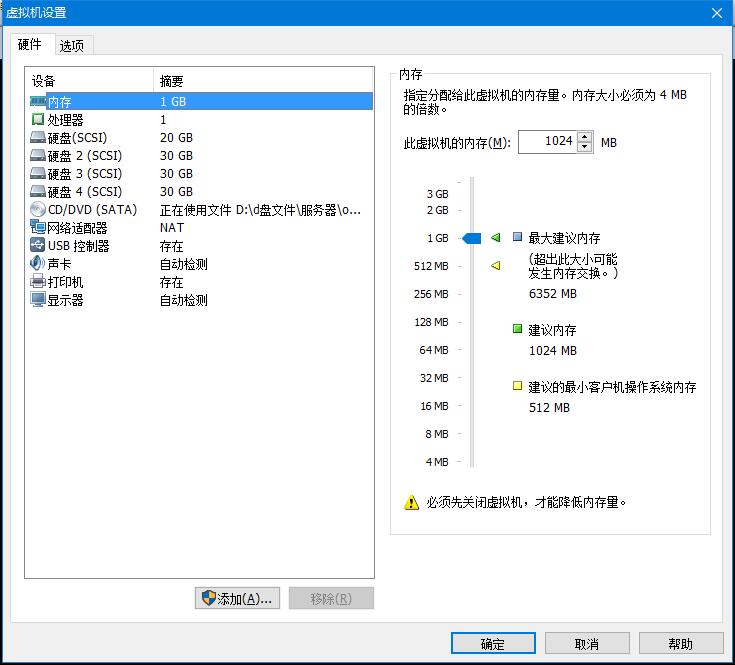Click the yellow minimum guest memory legend square
This screenshot has height=665, width=735.
coord(517,386)
